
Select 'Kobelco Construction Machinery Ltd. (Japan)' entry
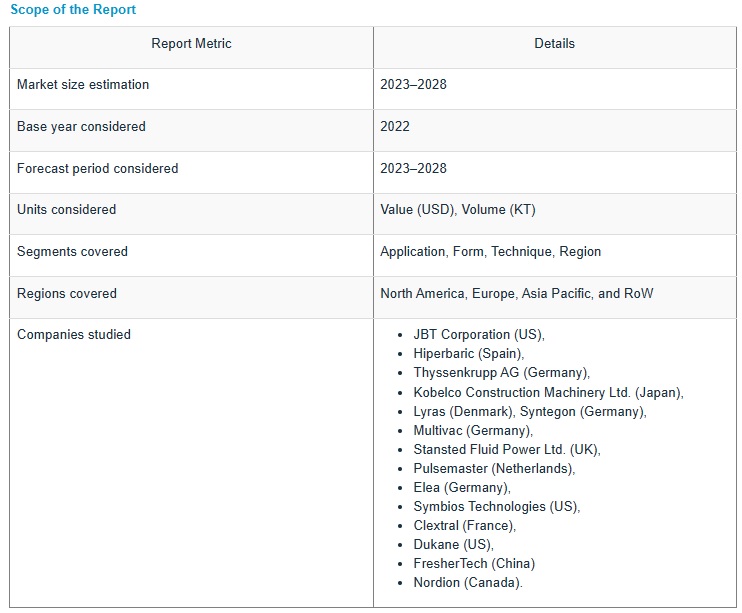point(547,393)
